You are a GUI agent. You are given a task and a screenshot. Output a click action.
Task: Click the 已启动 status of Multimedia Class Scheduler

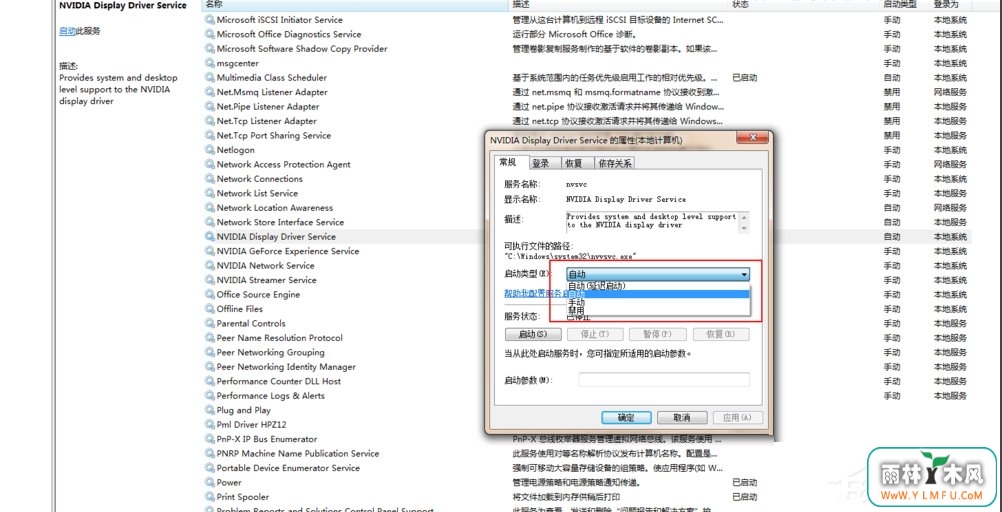click(744, 77)
